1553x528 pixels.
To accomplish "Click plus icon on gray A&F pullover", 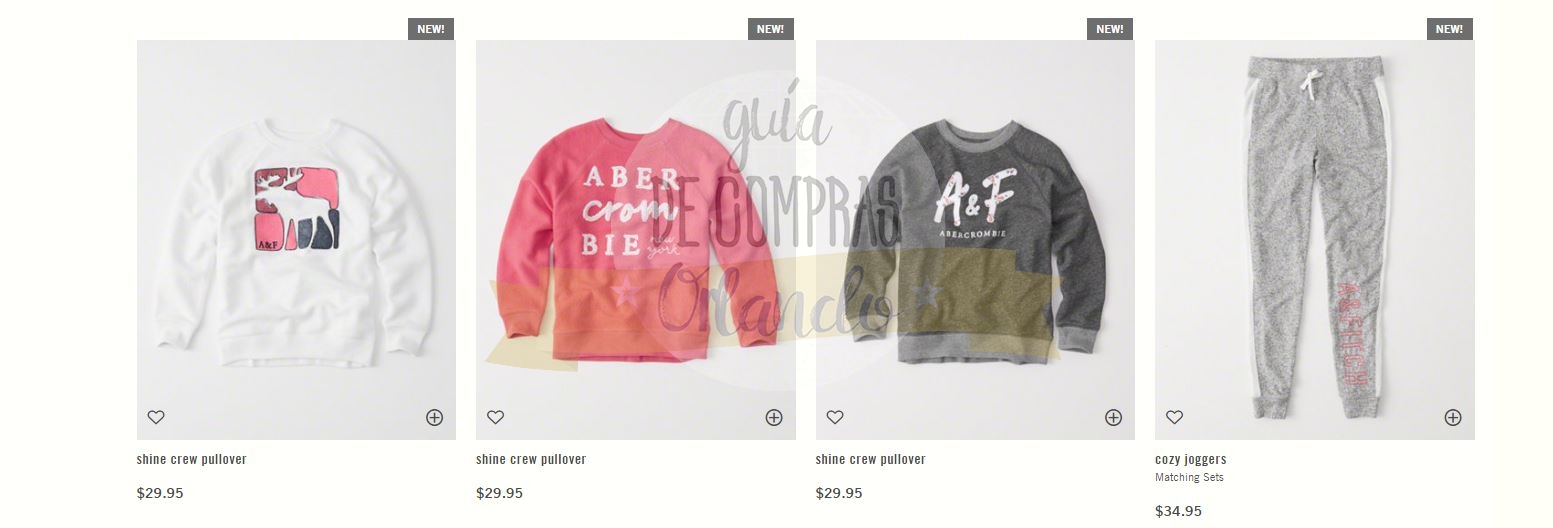I will pos(1113,418).
